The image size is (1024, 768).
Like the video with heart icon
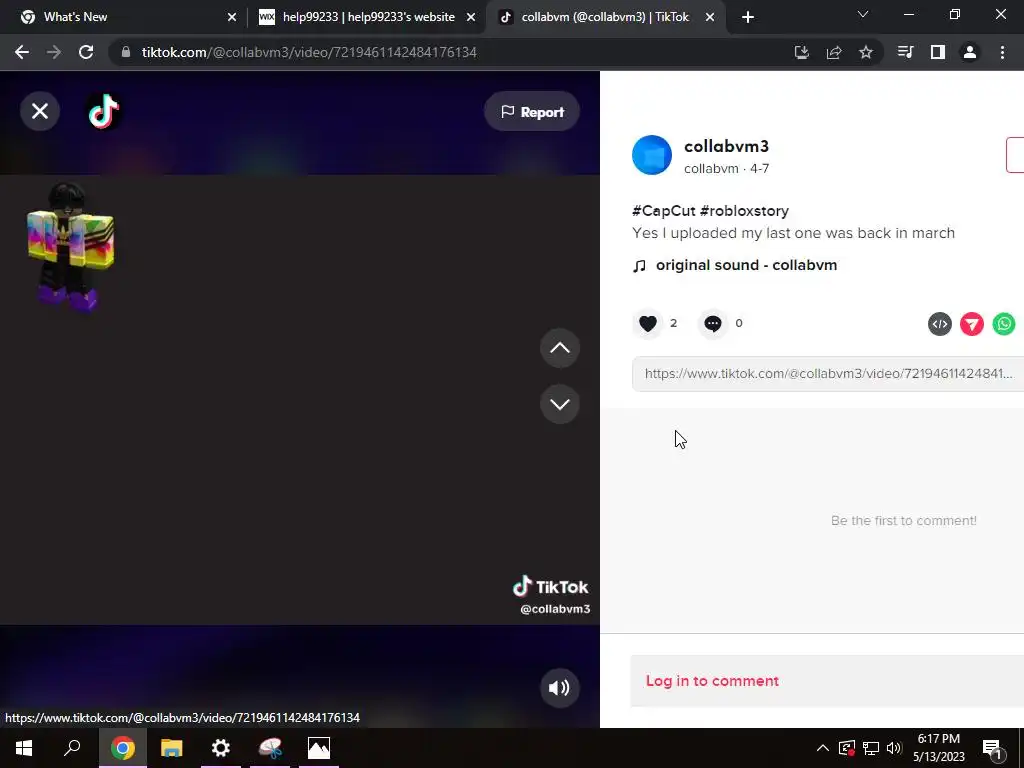pos(648,323)
